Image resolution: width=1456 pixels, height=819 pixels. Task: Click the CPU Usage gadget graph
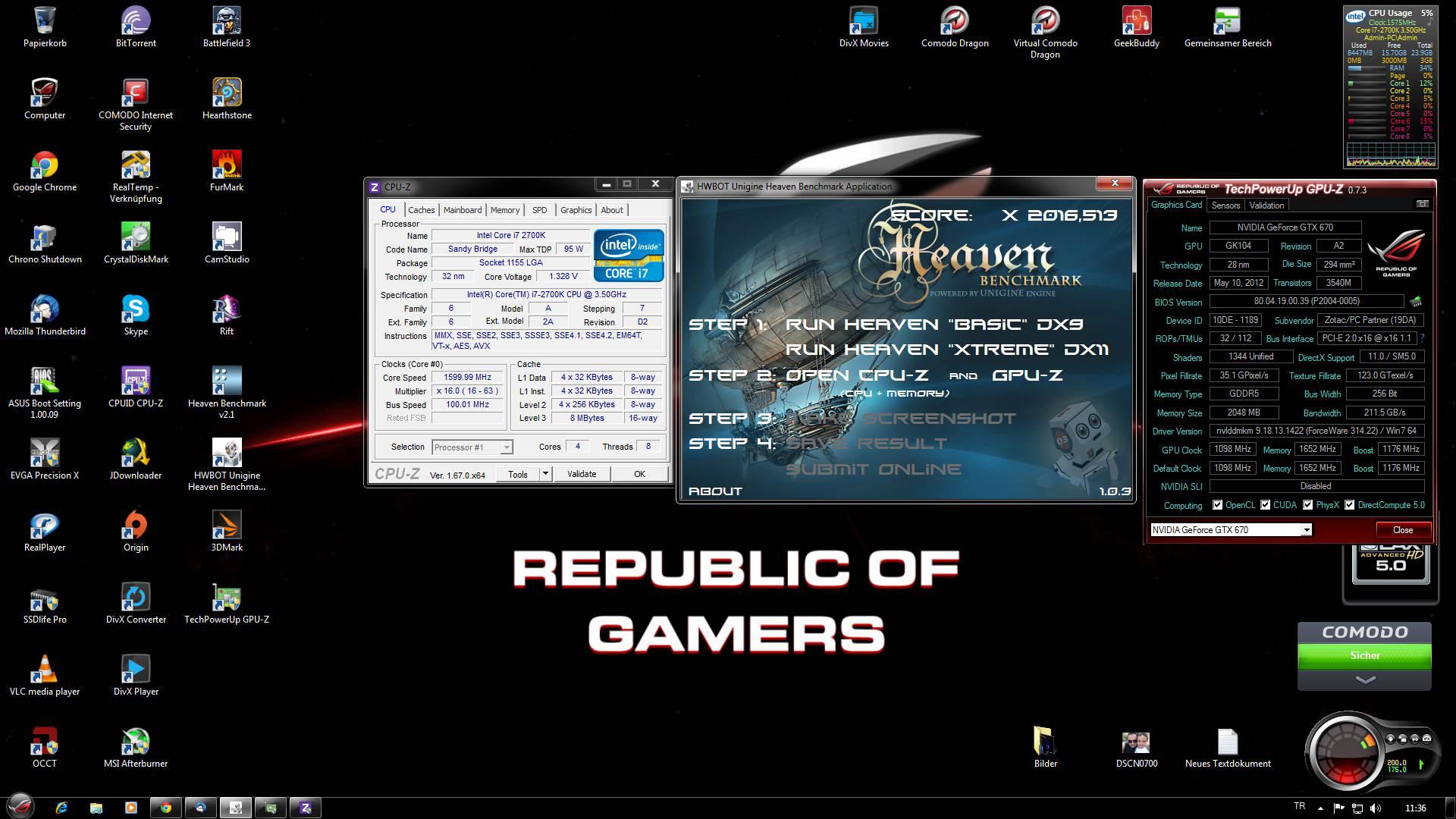pos(1391,155)
